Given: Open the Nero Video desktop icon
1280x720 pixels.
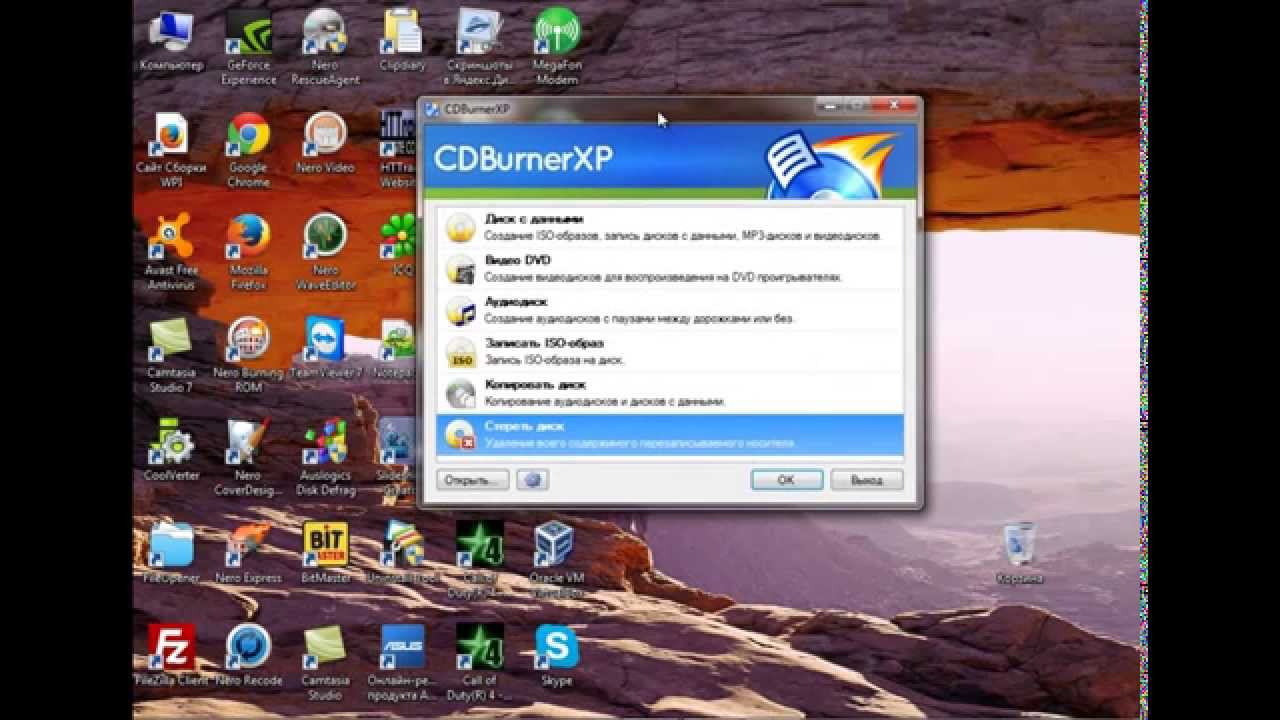Looking at the screenshot, I should [325, 143].
